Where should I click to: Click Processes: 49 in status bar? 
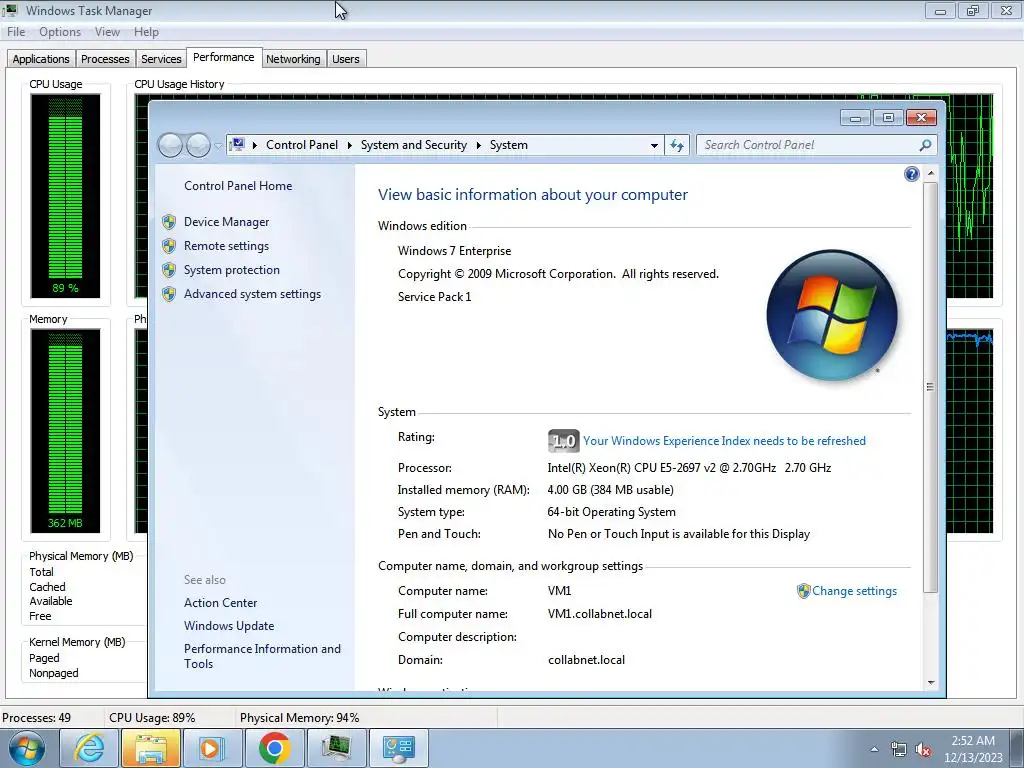tap(37, 718)
